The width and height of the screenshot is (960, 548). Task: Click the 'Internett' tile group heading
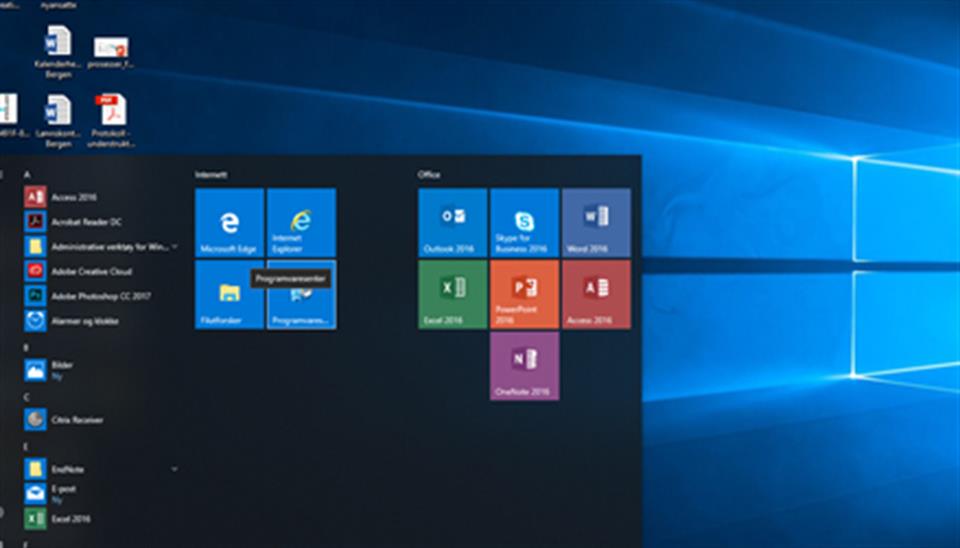click(x=211, y=175)
